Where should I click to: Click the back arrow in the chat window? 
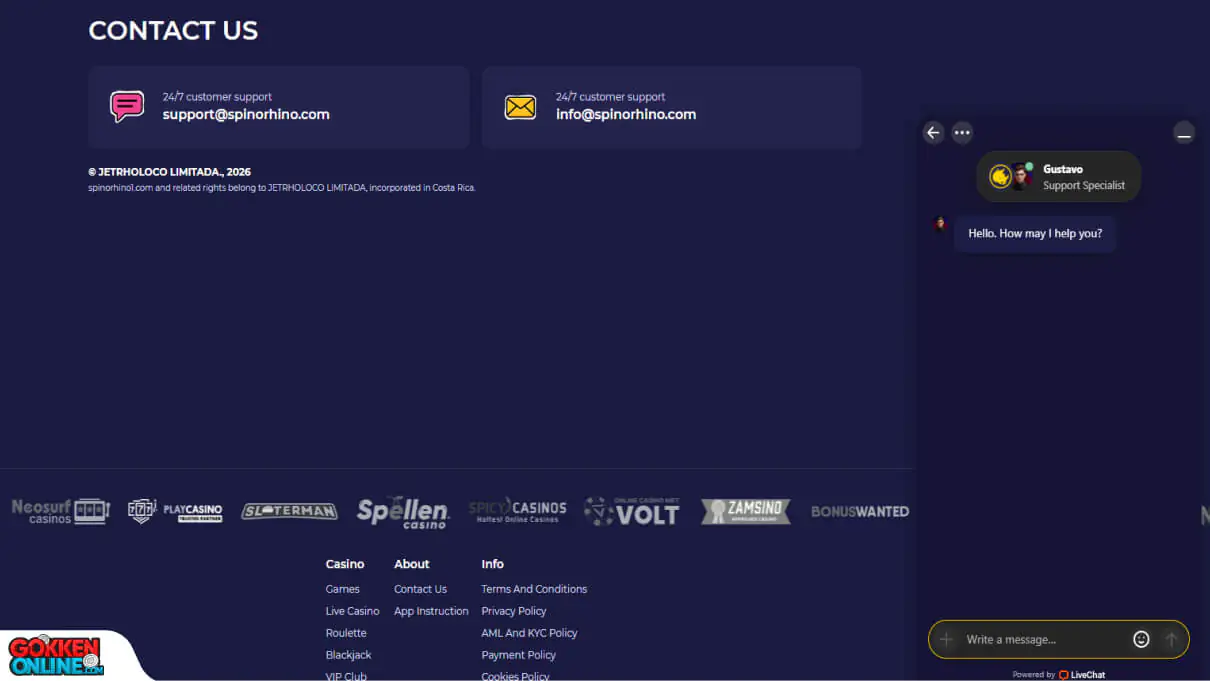[933, 132]
